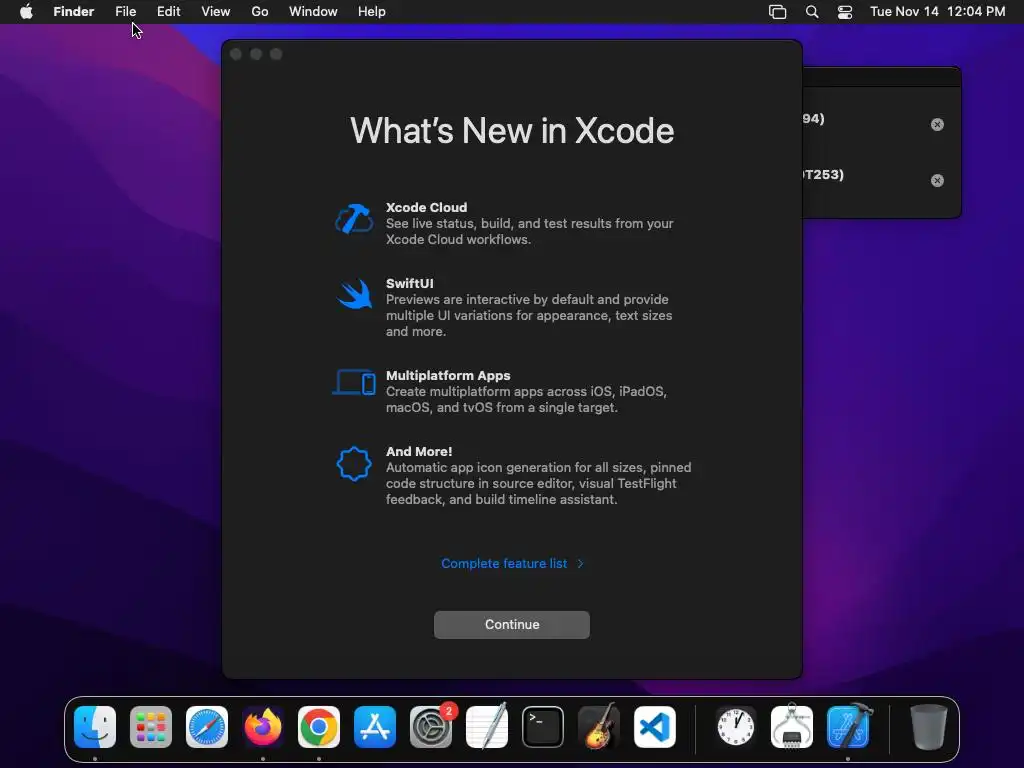
Task: Open the Help menu
Action: coord(372,12)
